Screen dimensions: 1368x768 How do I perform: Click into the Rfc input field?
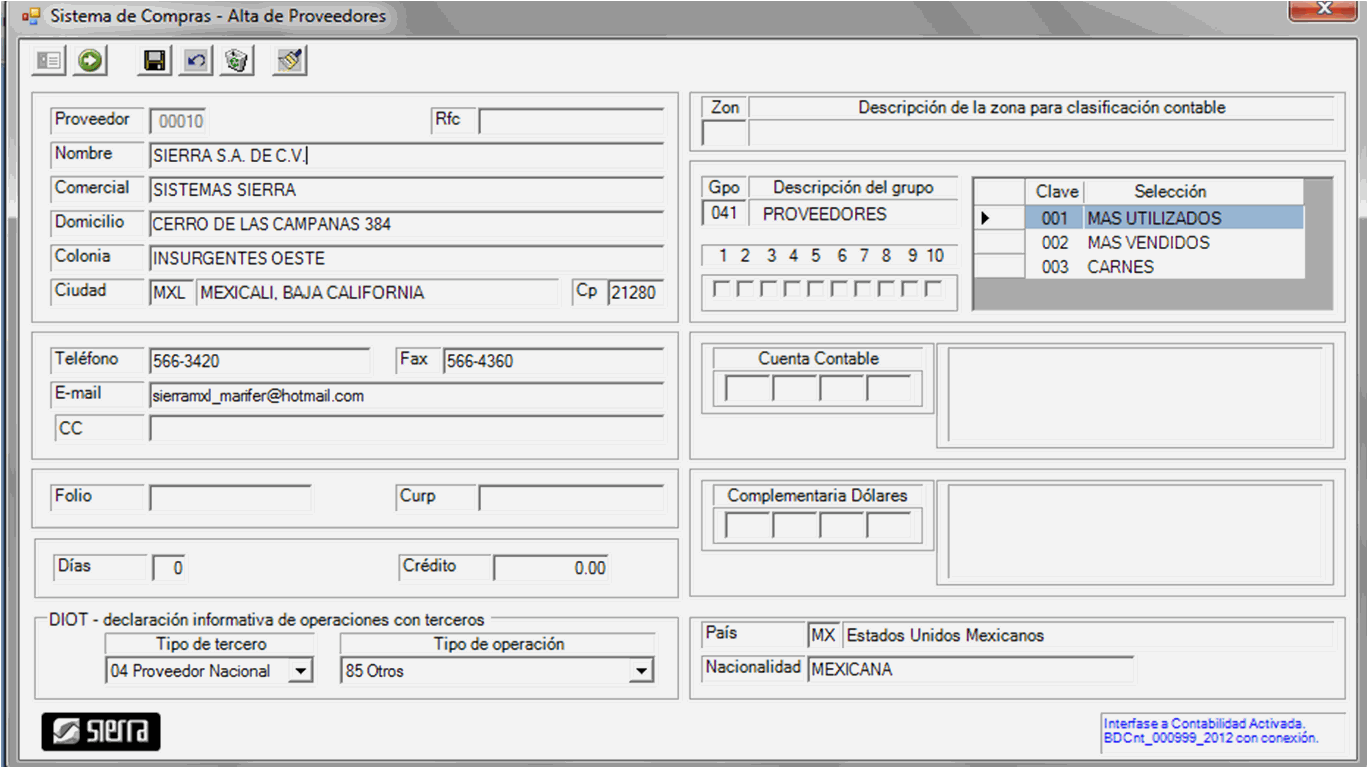[571, 122]
